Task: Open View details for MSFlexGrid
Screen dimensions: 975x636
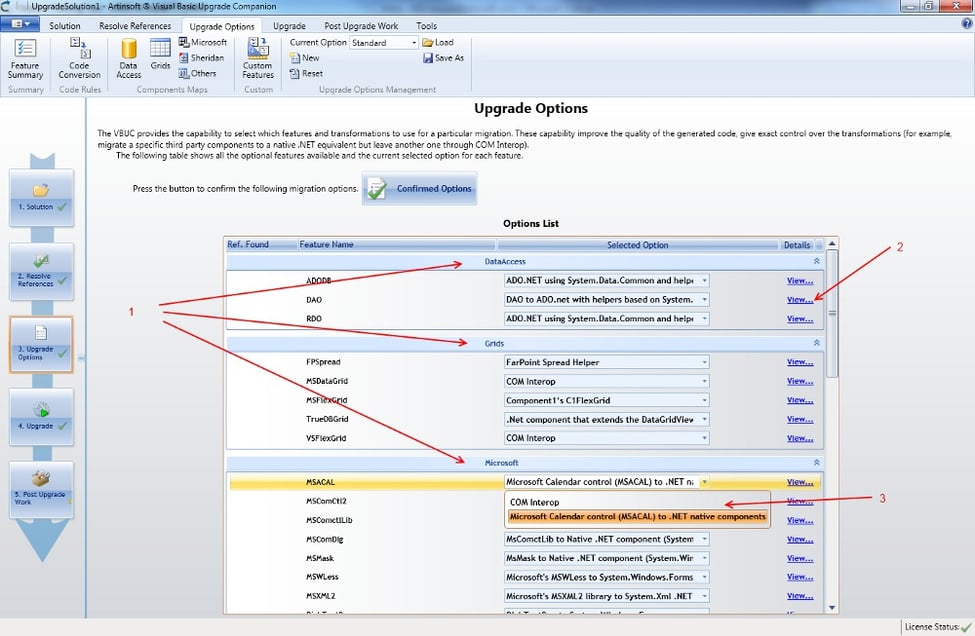Action: tap(800, 400)
